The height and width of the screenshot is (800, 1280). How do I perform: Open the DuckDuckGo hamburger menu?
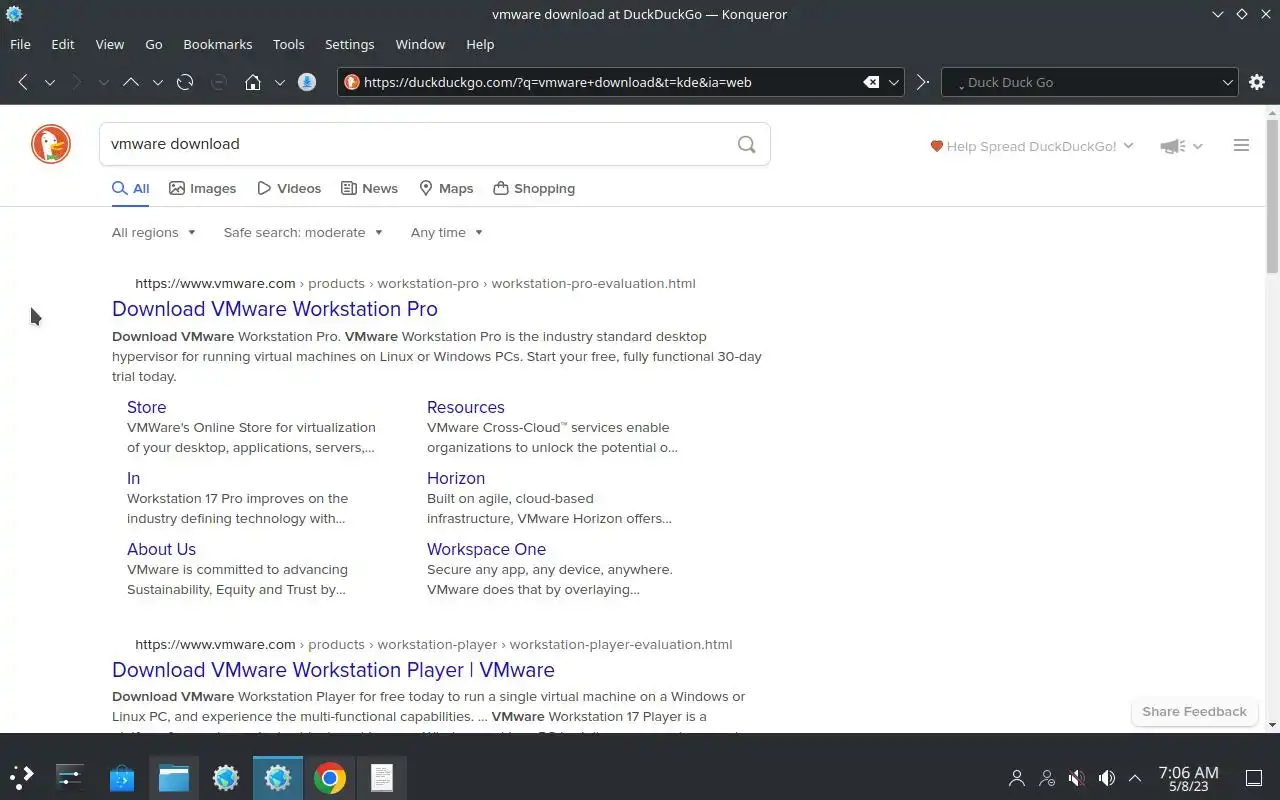pyautogui.click(x=1241, y=146)
